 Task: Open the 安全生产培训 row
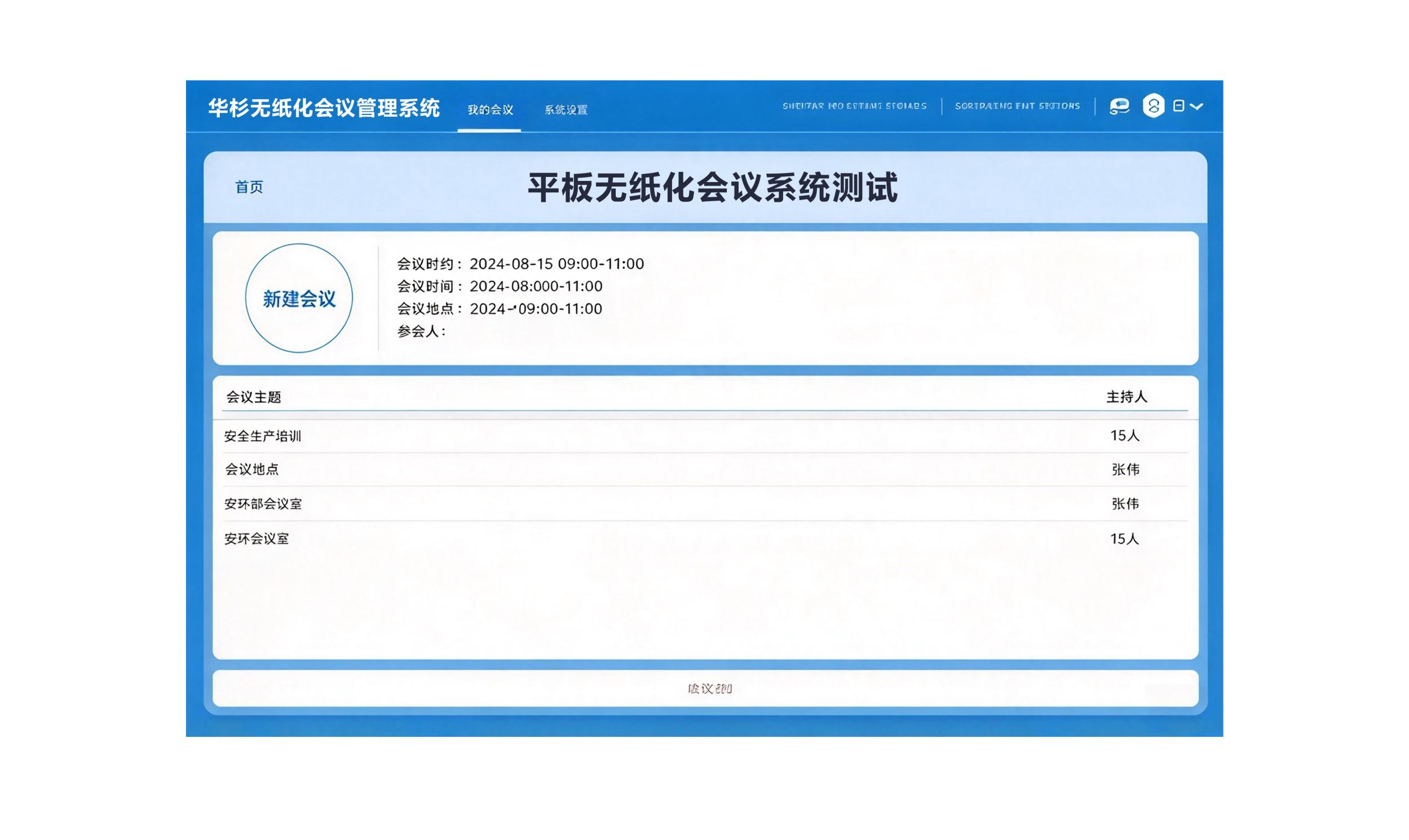pos(705,436)
